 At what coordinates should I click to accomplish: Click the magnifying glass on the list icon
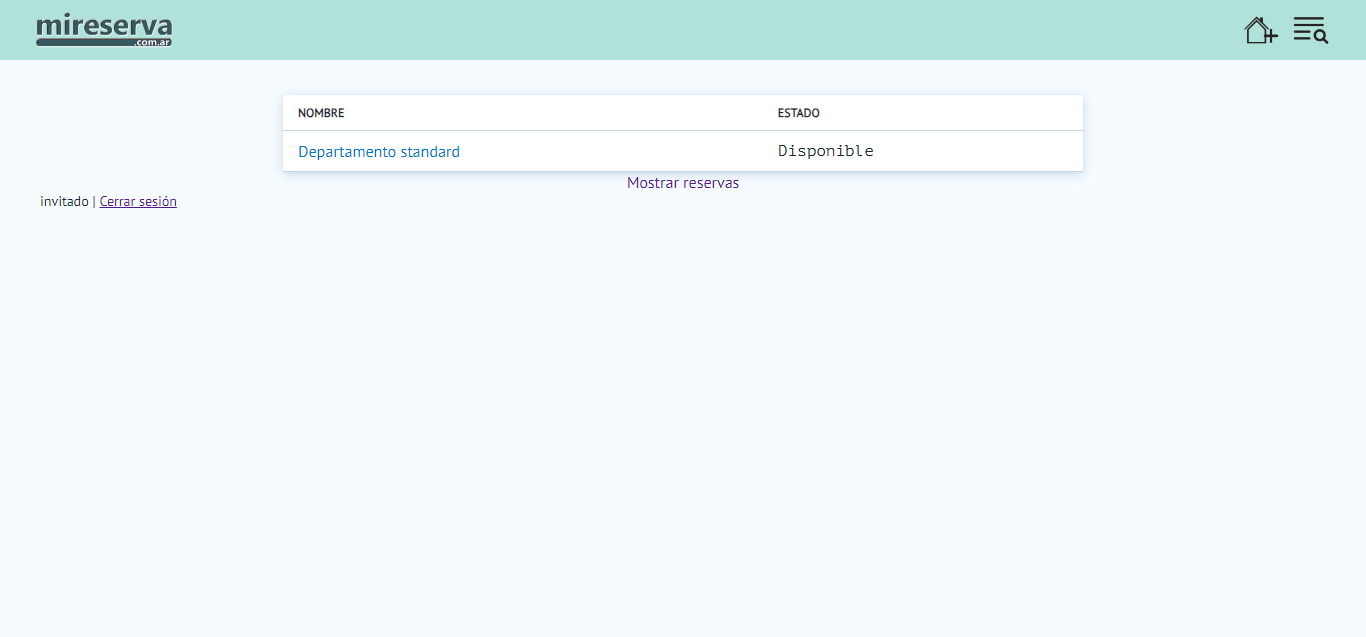pyautogui.click(x=1321, y=37)
